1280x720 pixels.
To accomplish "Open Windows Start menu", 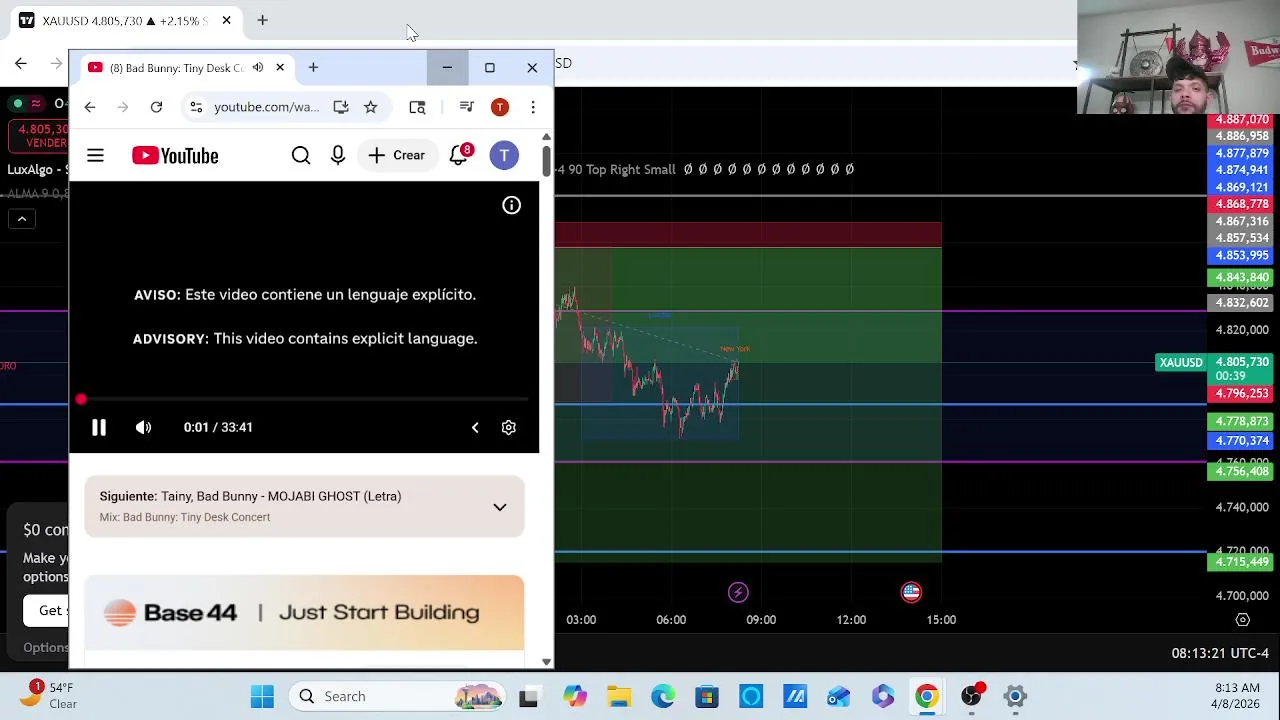I will [x=262, y=696].
